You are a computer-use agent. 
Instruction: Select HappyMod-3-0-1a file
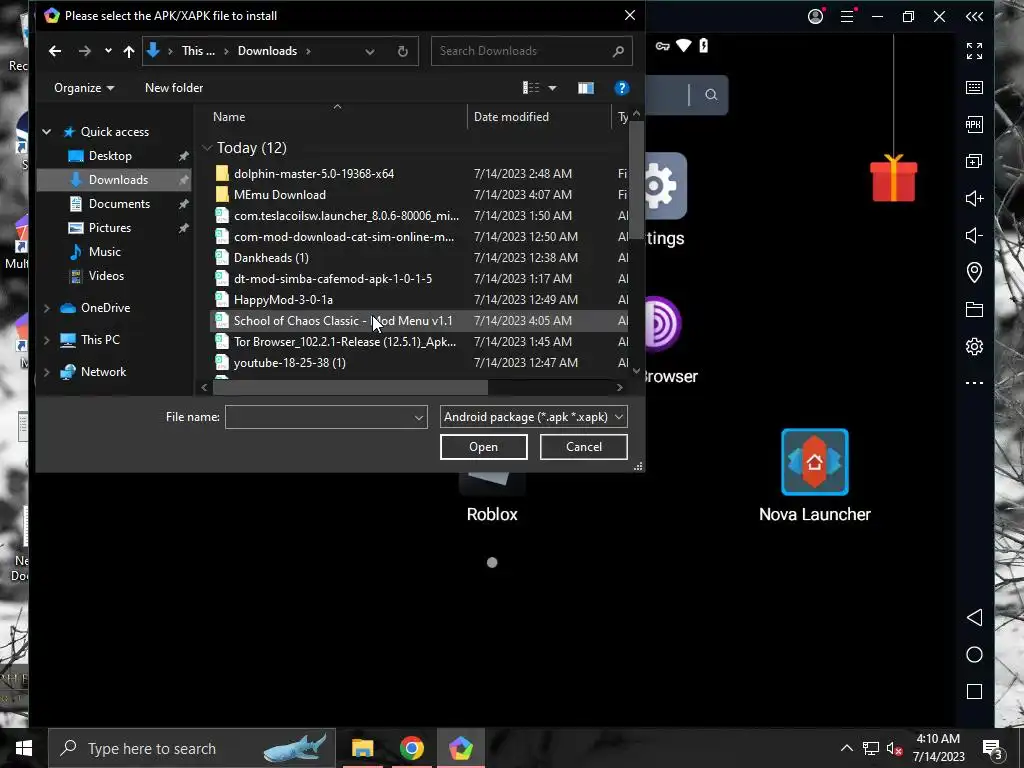pos(418,299)
